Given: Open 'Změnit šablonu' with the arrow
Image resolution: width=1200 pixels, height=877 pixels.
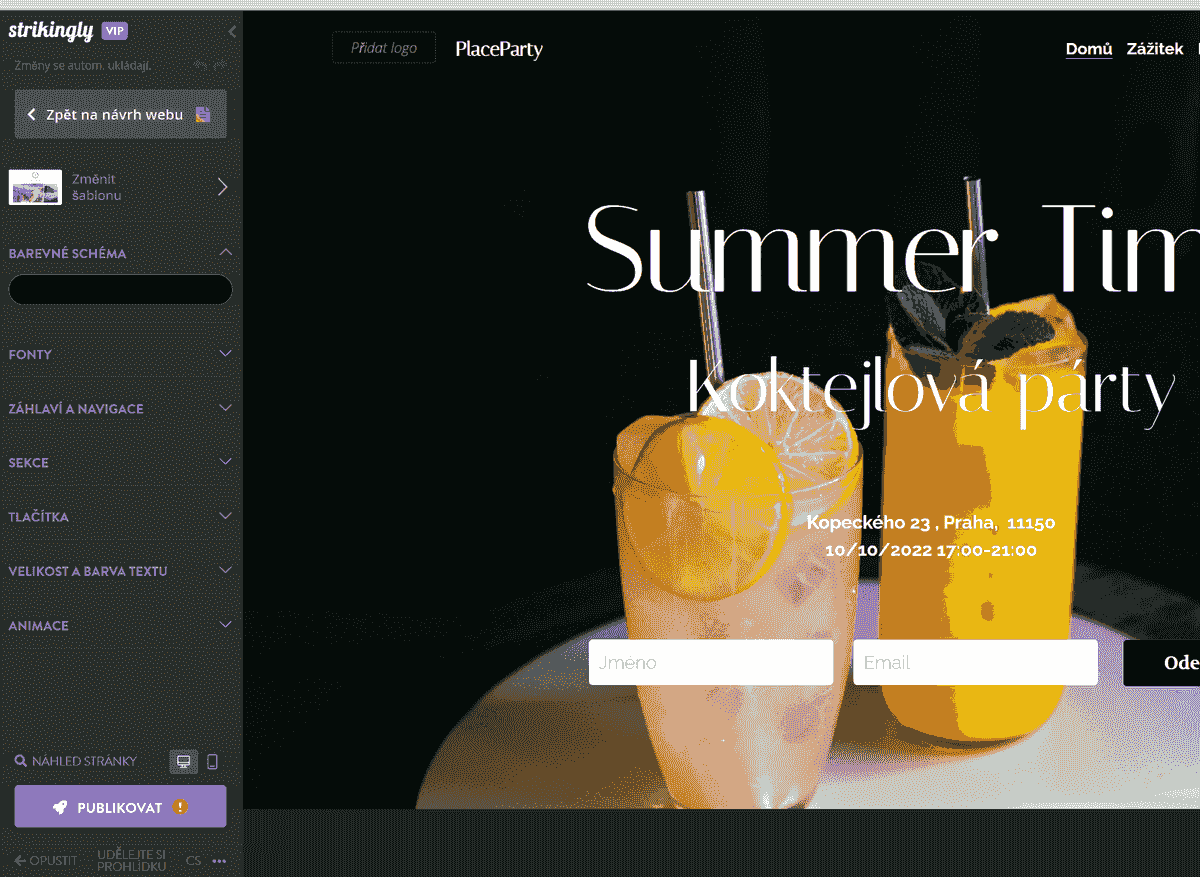Looking at the screenshot, I should (223, 187).
